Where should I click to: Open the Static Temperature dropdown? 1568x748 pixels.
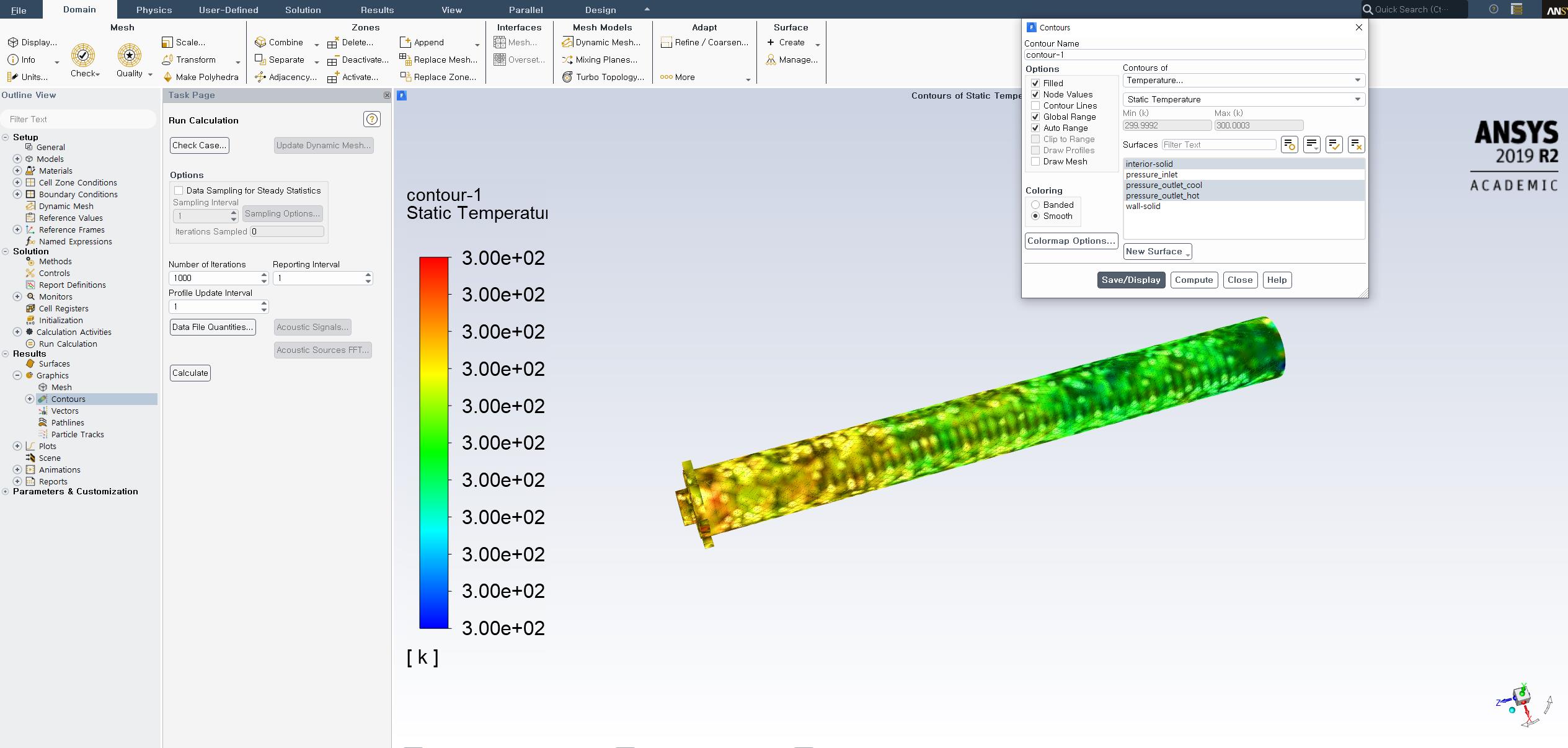pos(1243,99)
